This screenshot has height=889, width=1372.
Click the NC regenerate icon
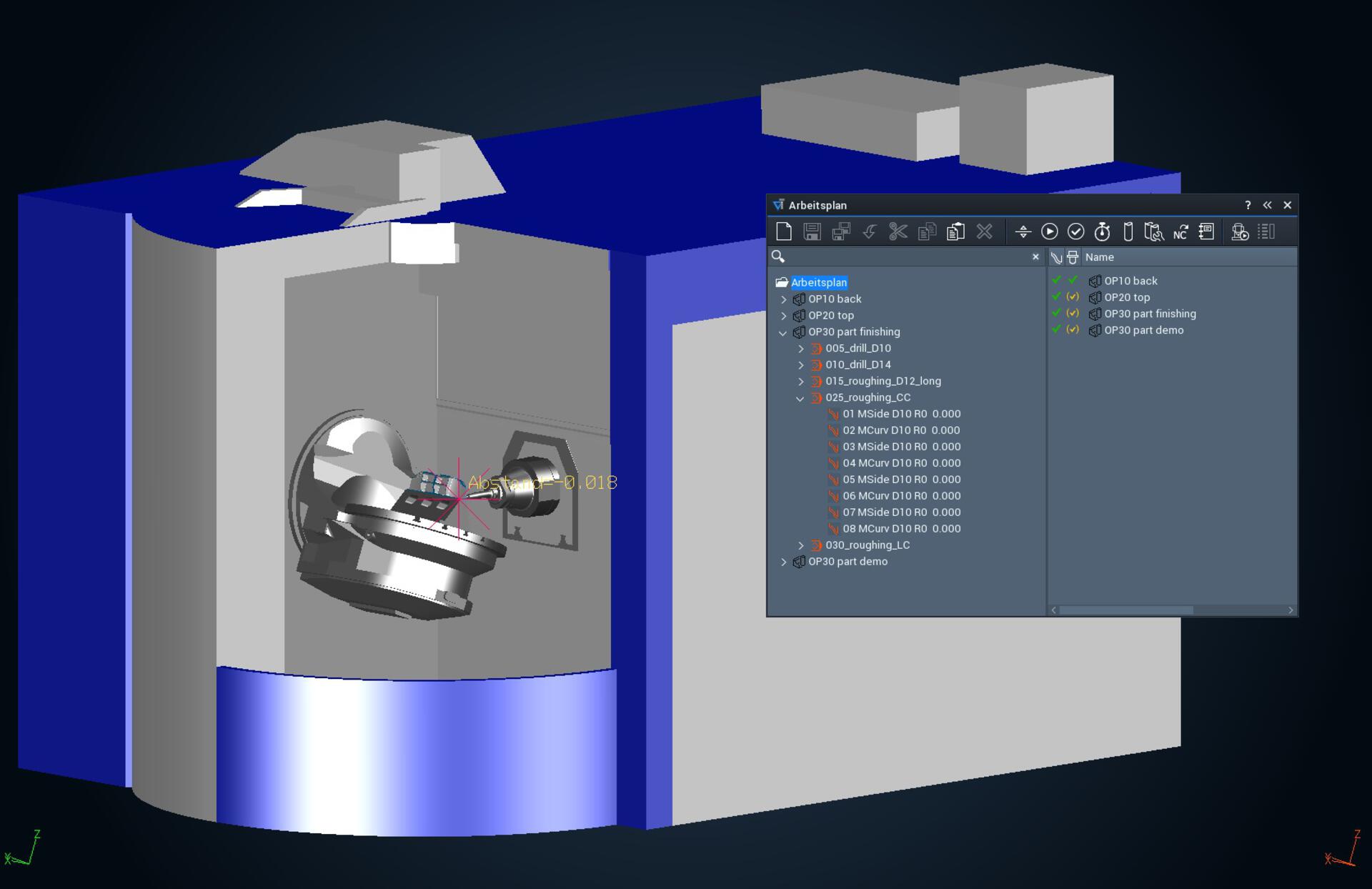1180,232
